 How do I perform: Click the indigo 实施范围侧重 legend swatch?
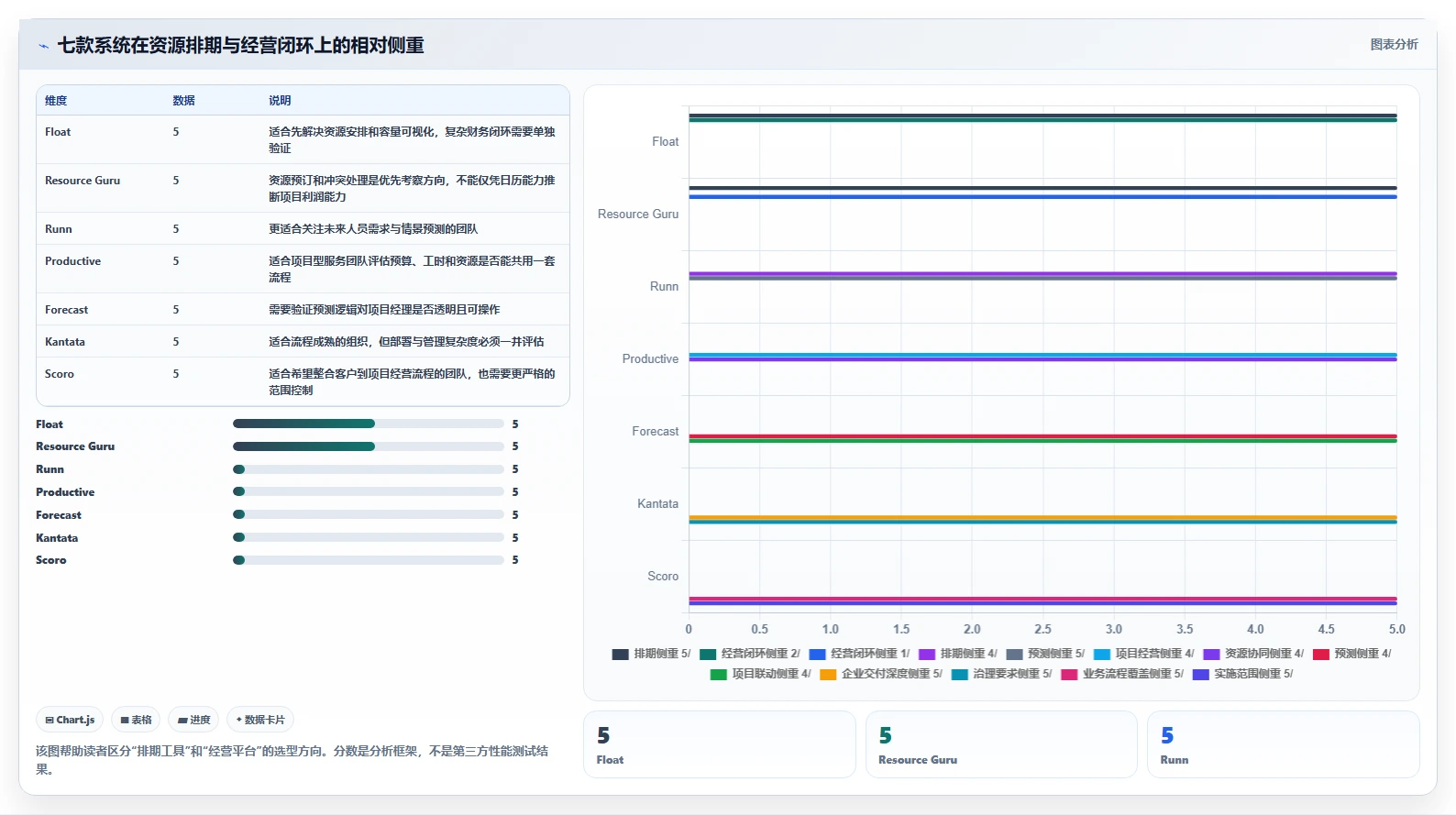[1201, 674]
